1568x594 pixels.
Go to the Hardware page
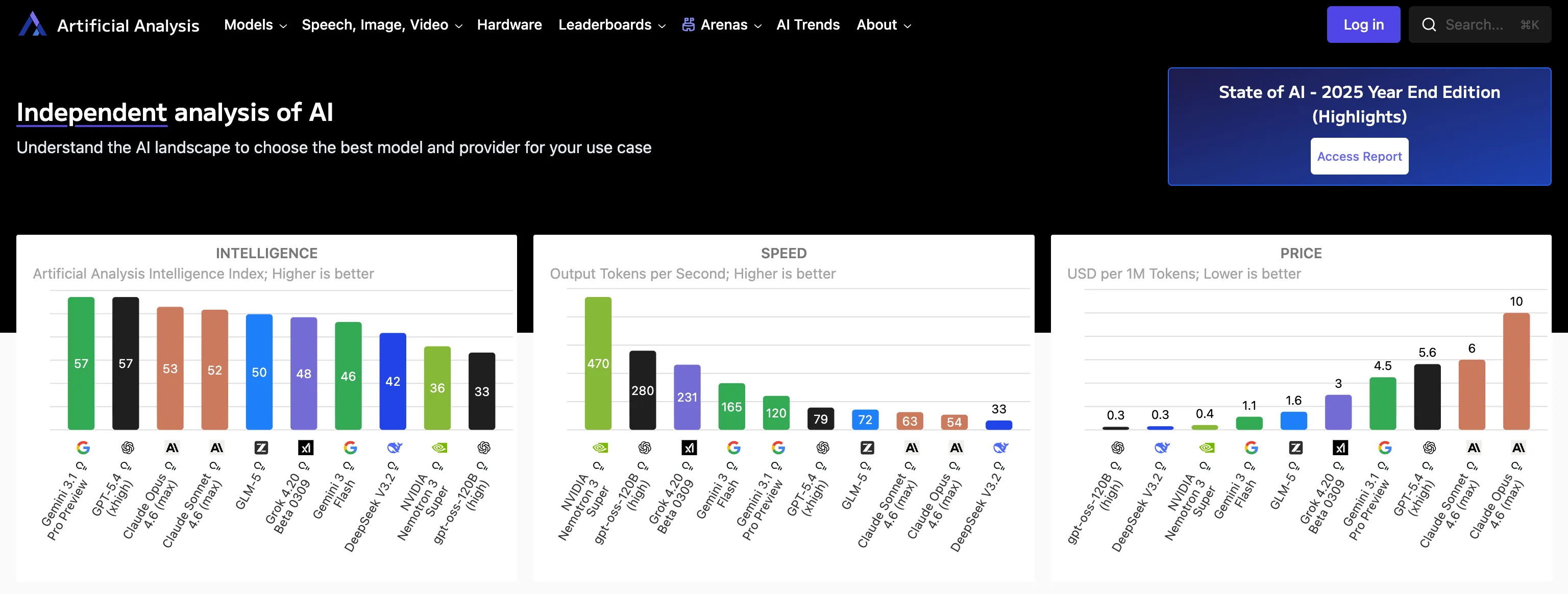509,25
